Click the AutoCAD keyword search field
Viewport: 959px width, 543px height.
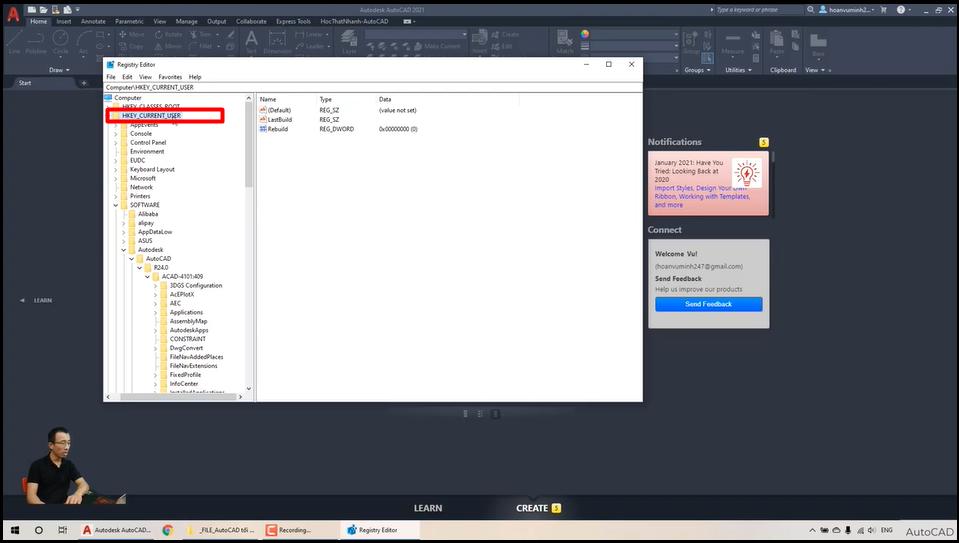[x=758, y=10]
